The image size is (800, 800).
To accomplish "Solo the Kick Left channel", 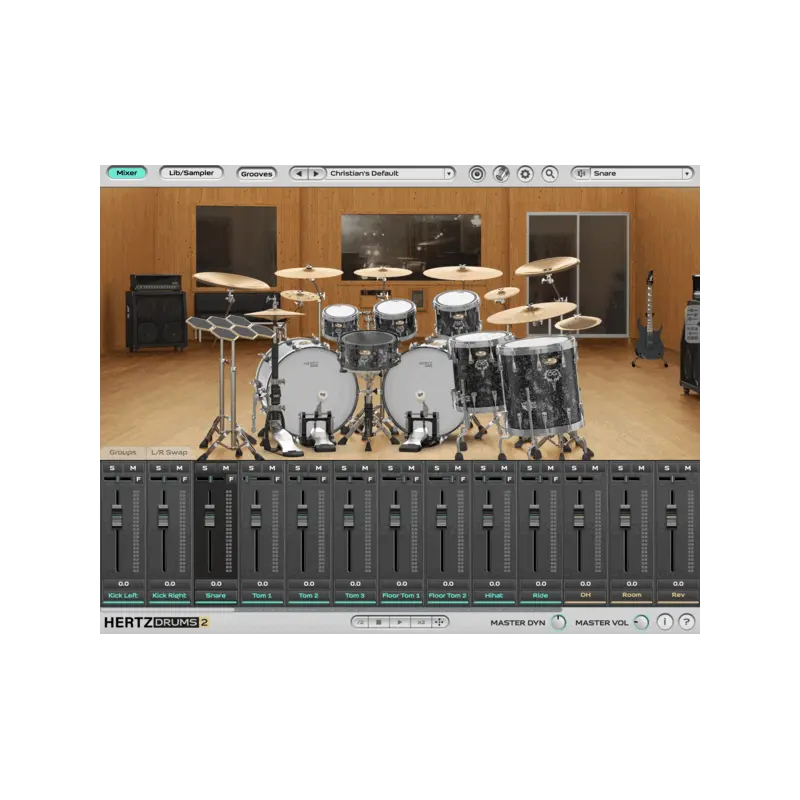I will pos(112,468).
